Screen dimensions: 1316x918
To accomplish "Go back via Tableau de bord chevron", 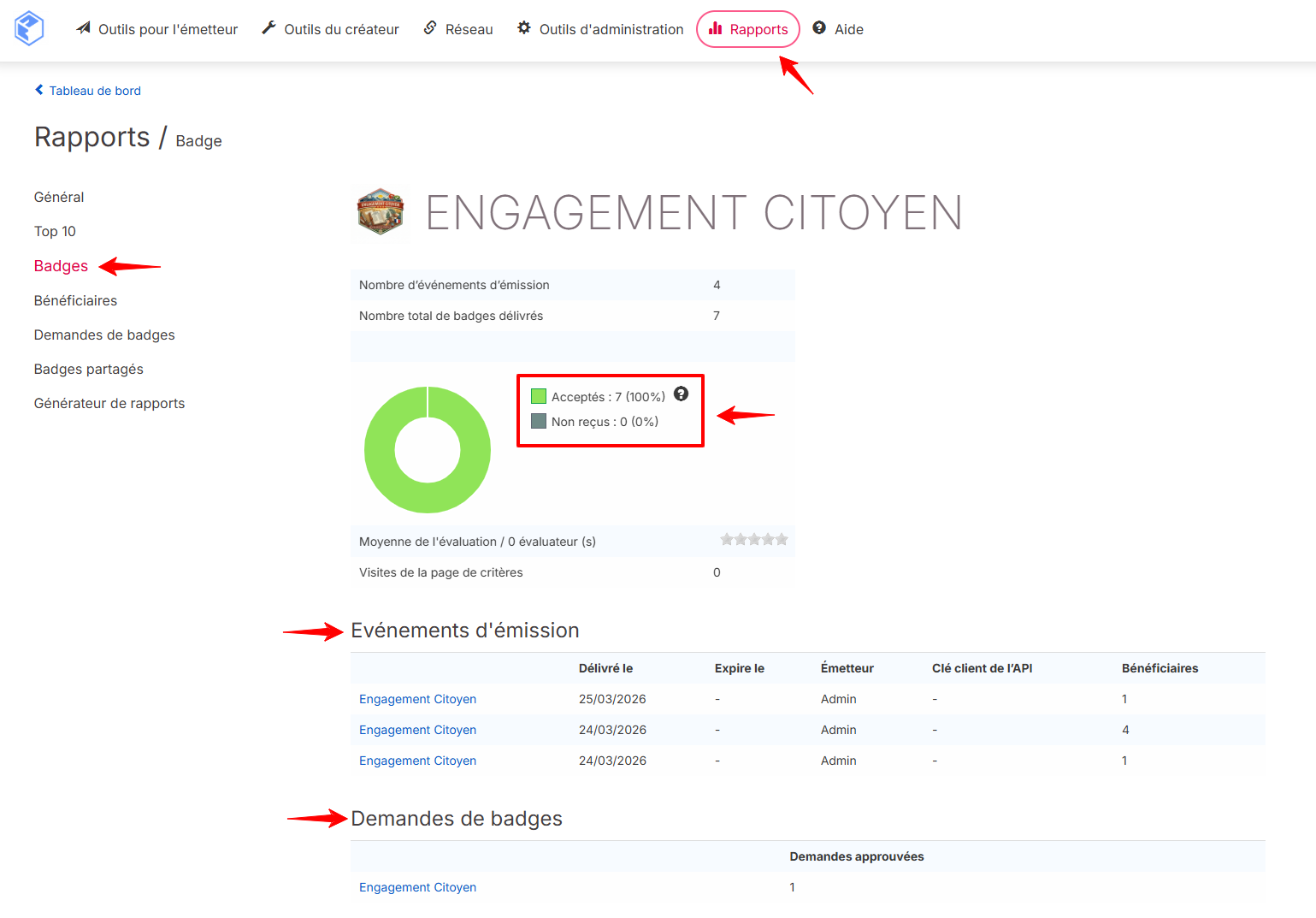I will 38,90.
